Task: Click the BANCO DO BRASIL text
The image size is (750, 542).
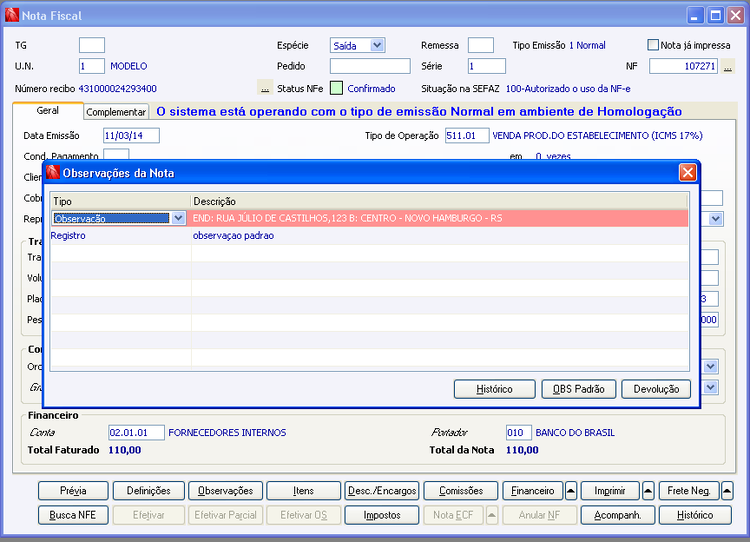Action: pos(575,432)
